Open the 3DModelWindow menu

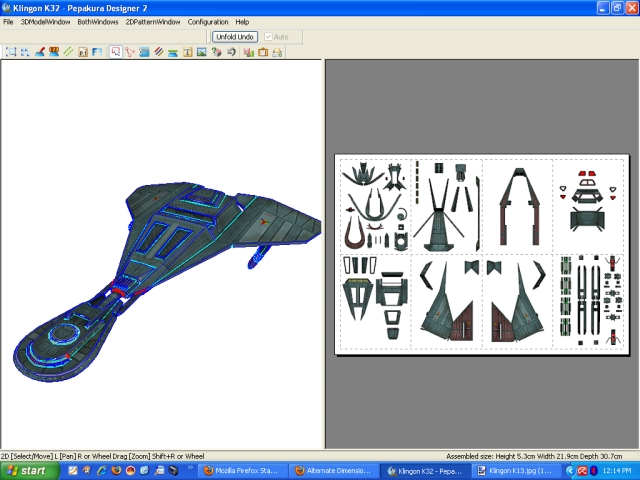[45, 22]
